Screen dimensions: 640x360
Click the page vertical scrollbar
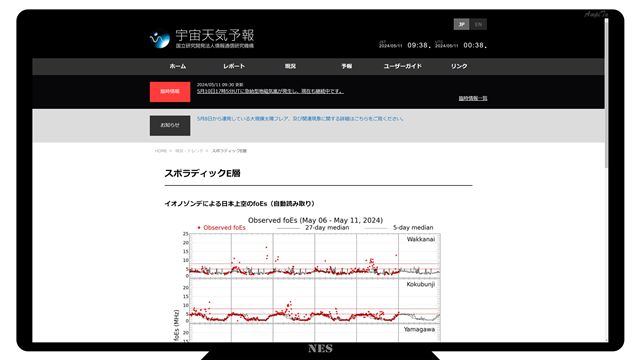606,94
